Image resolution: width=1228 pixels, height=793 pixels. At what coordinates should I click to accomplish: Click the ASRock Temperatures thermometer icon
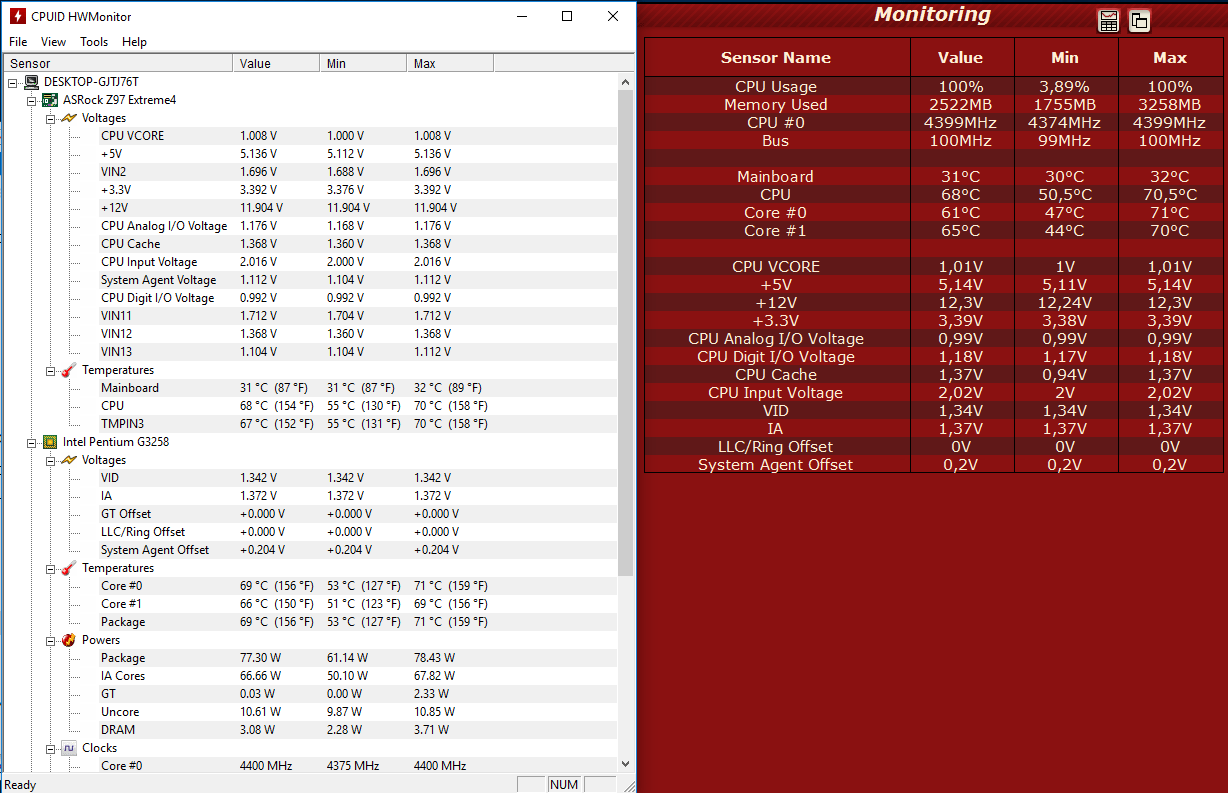point(68,370)
